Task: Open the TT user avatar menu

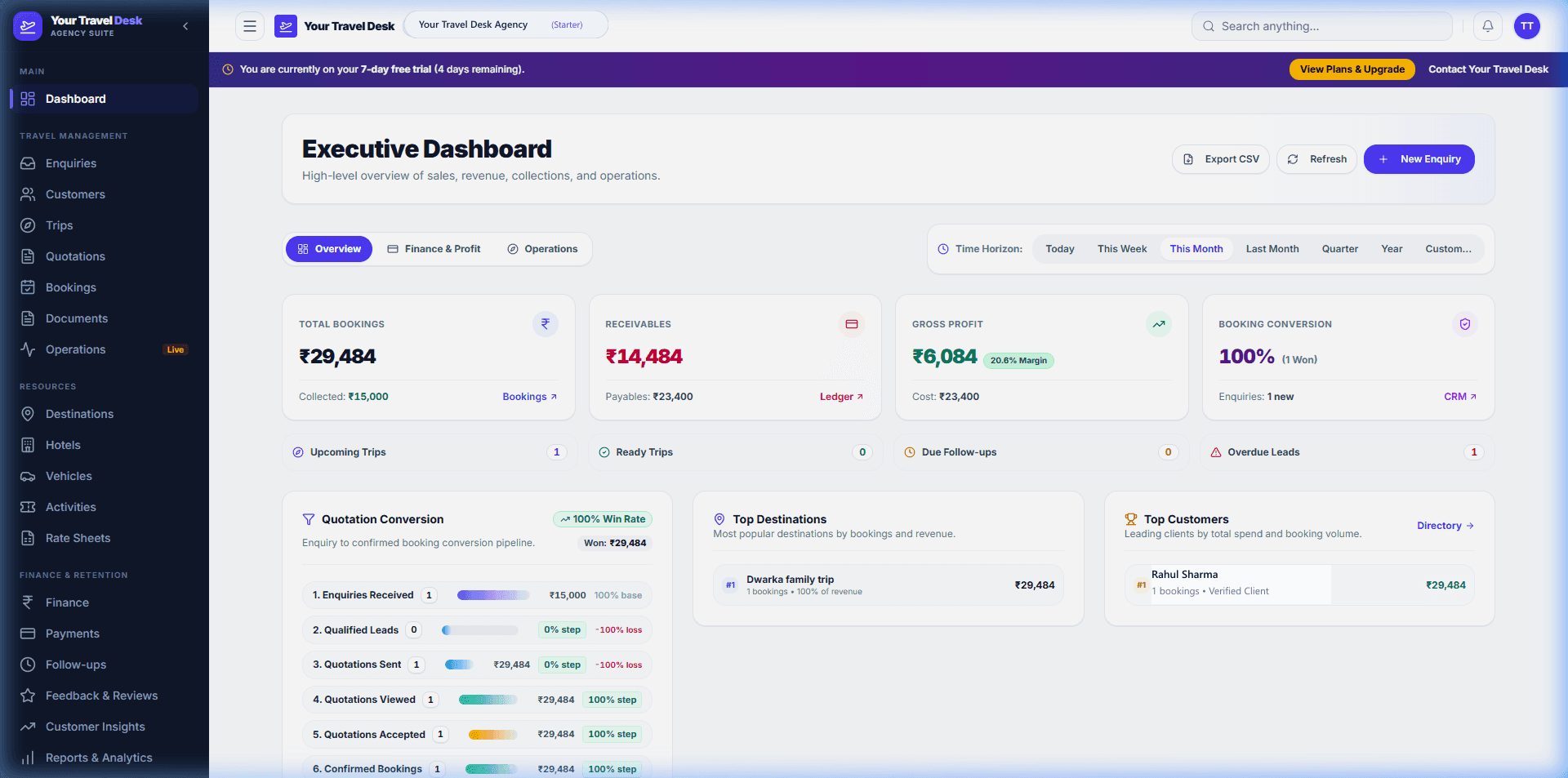Action: pyautogui.click(x=1527, y=26)
